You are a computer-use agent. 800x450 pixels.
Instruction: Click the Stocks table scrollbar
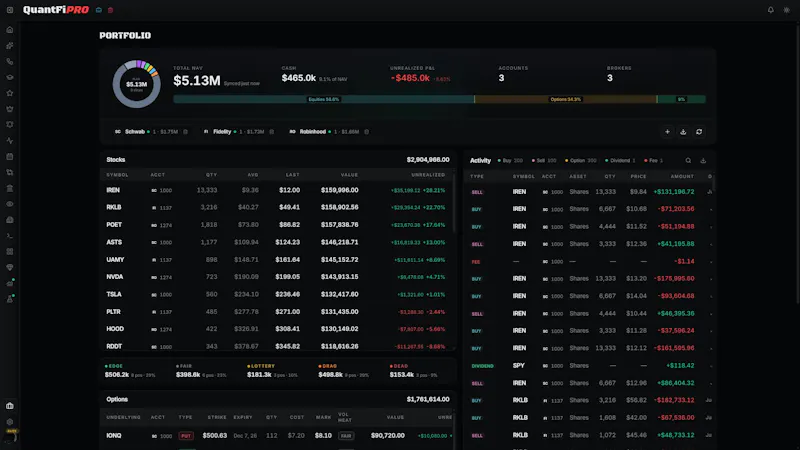coord(454,204)
